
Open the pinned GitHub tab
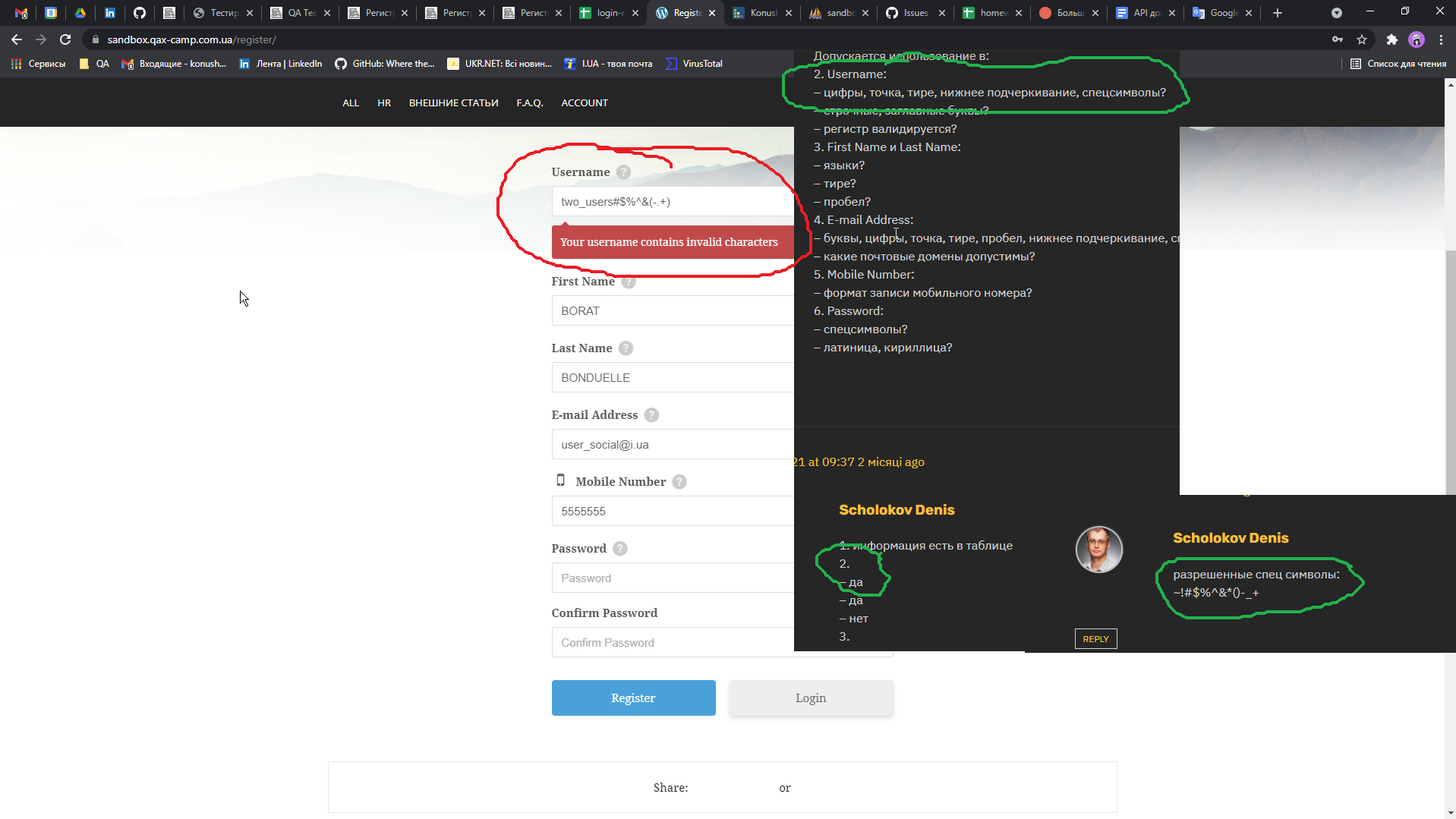click(140, 13)
